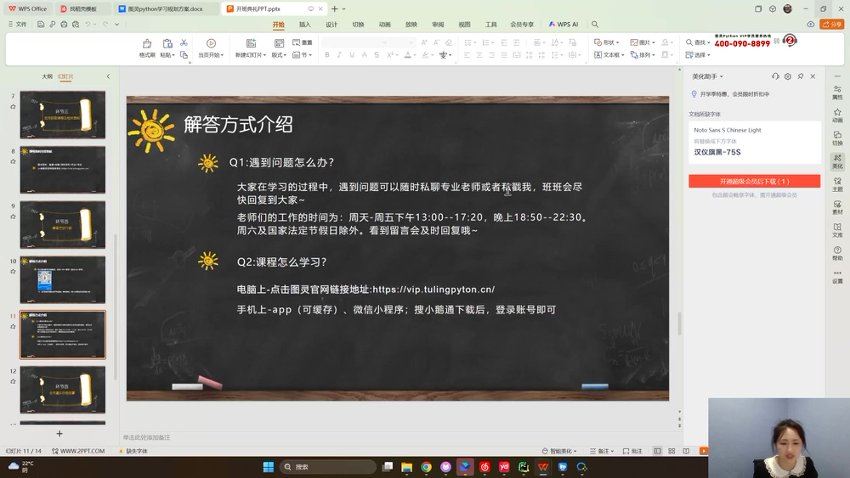
Task: Click the Redo arrow in quick toolbar
Action: (106, 24)
